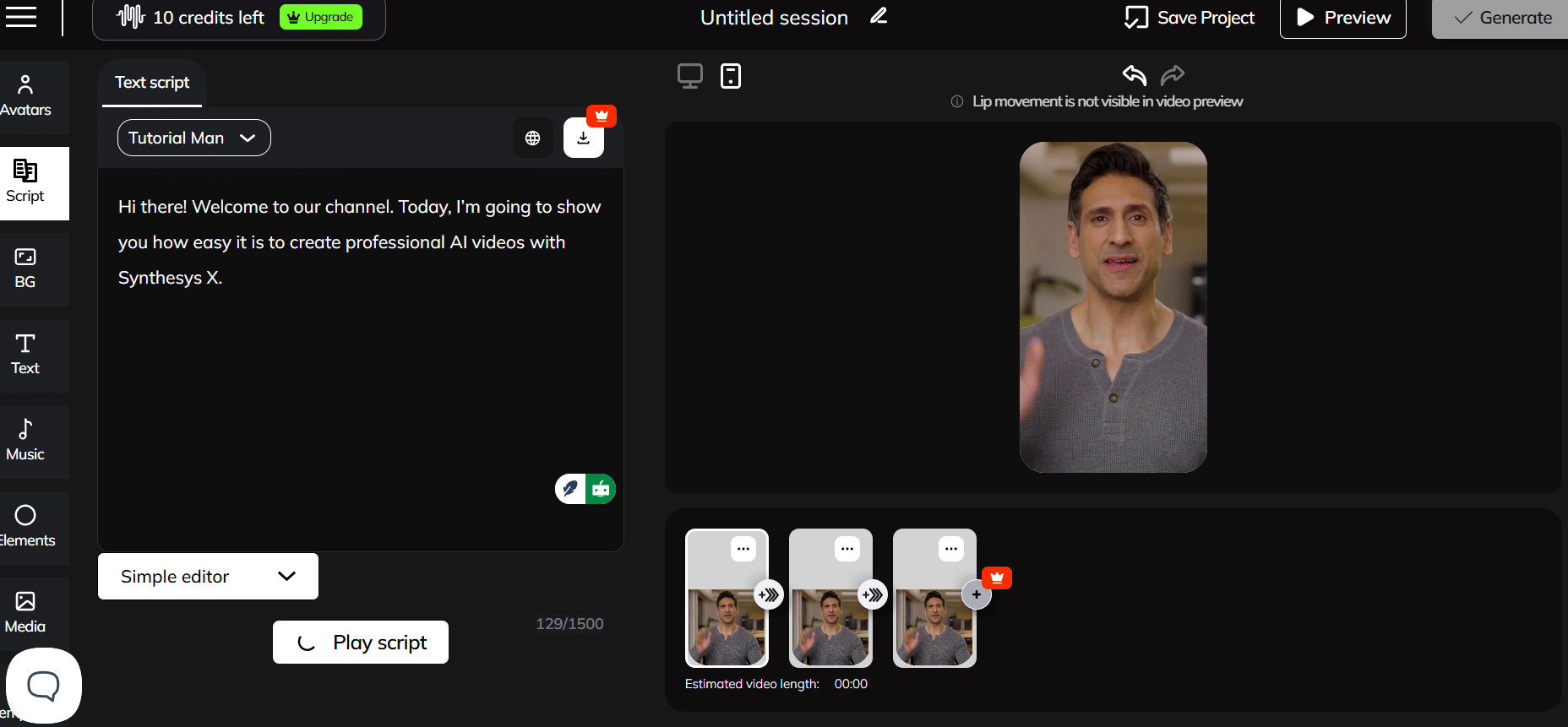Switch to mobile portrait view

(x=730, y=76)
